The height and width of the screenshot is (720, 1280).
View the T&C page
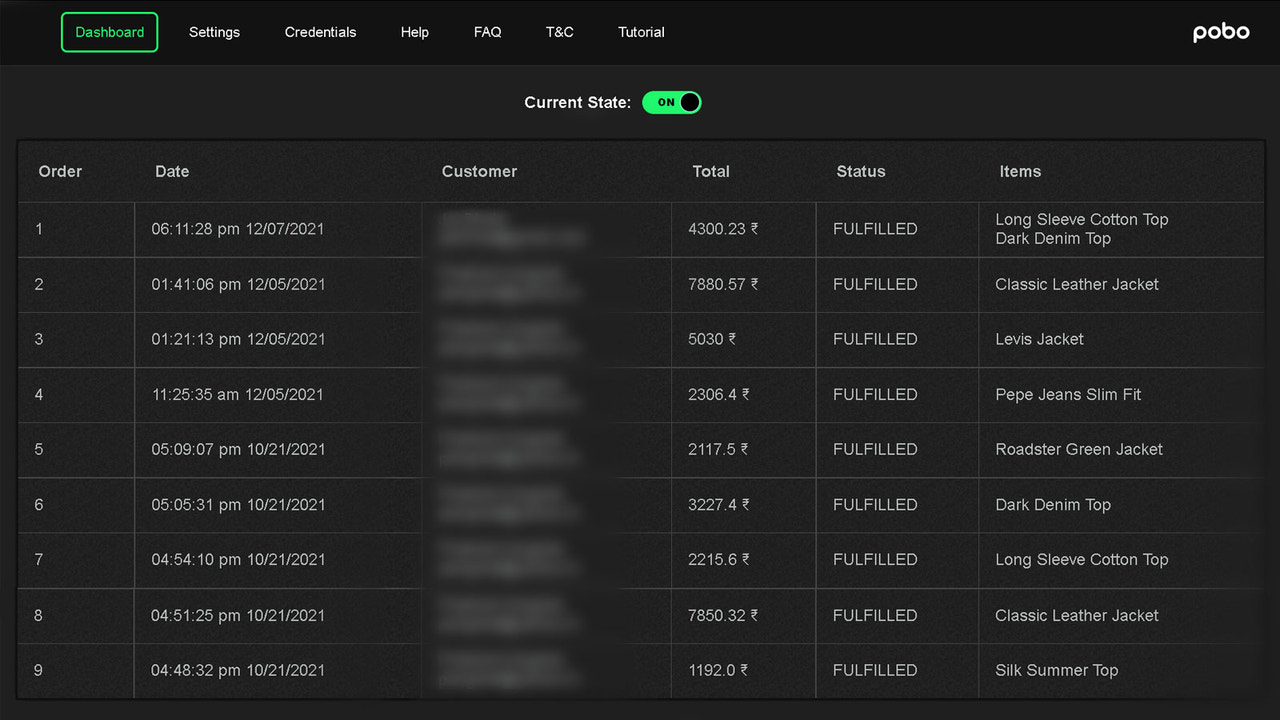tap(559, 32)
